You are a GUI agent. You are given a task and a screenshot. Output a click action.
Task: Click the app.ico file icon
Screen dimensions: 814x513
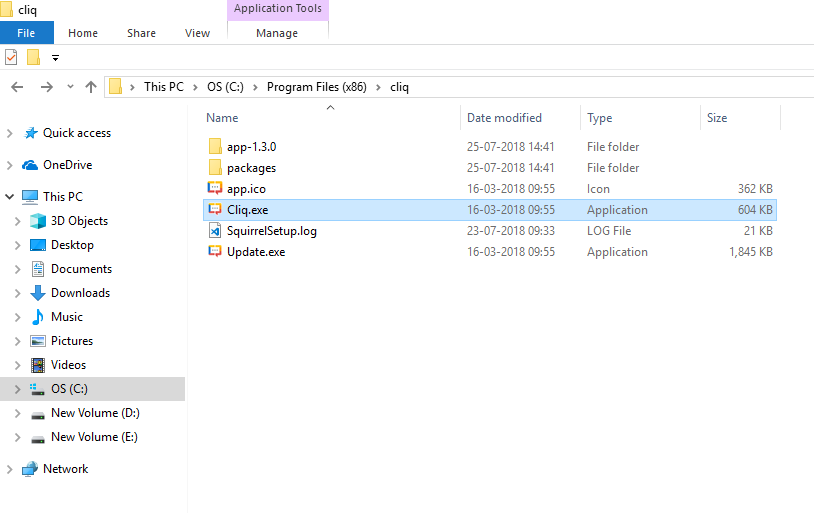(215, 188)
